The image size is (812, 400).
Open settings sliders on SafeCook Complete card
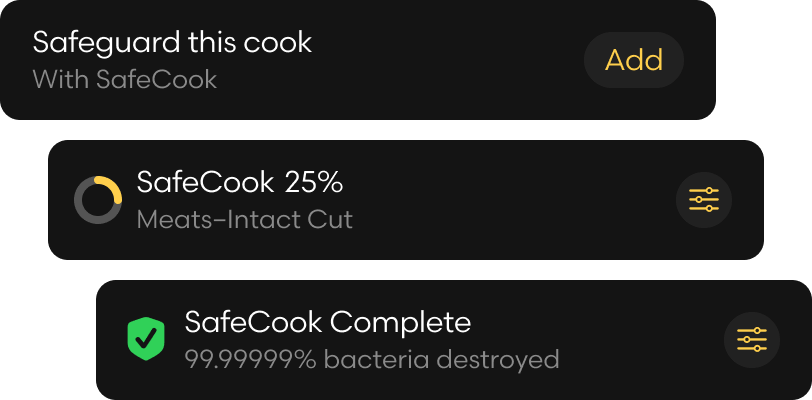tap(752, 340)
